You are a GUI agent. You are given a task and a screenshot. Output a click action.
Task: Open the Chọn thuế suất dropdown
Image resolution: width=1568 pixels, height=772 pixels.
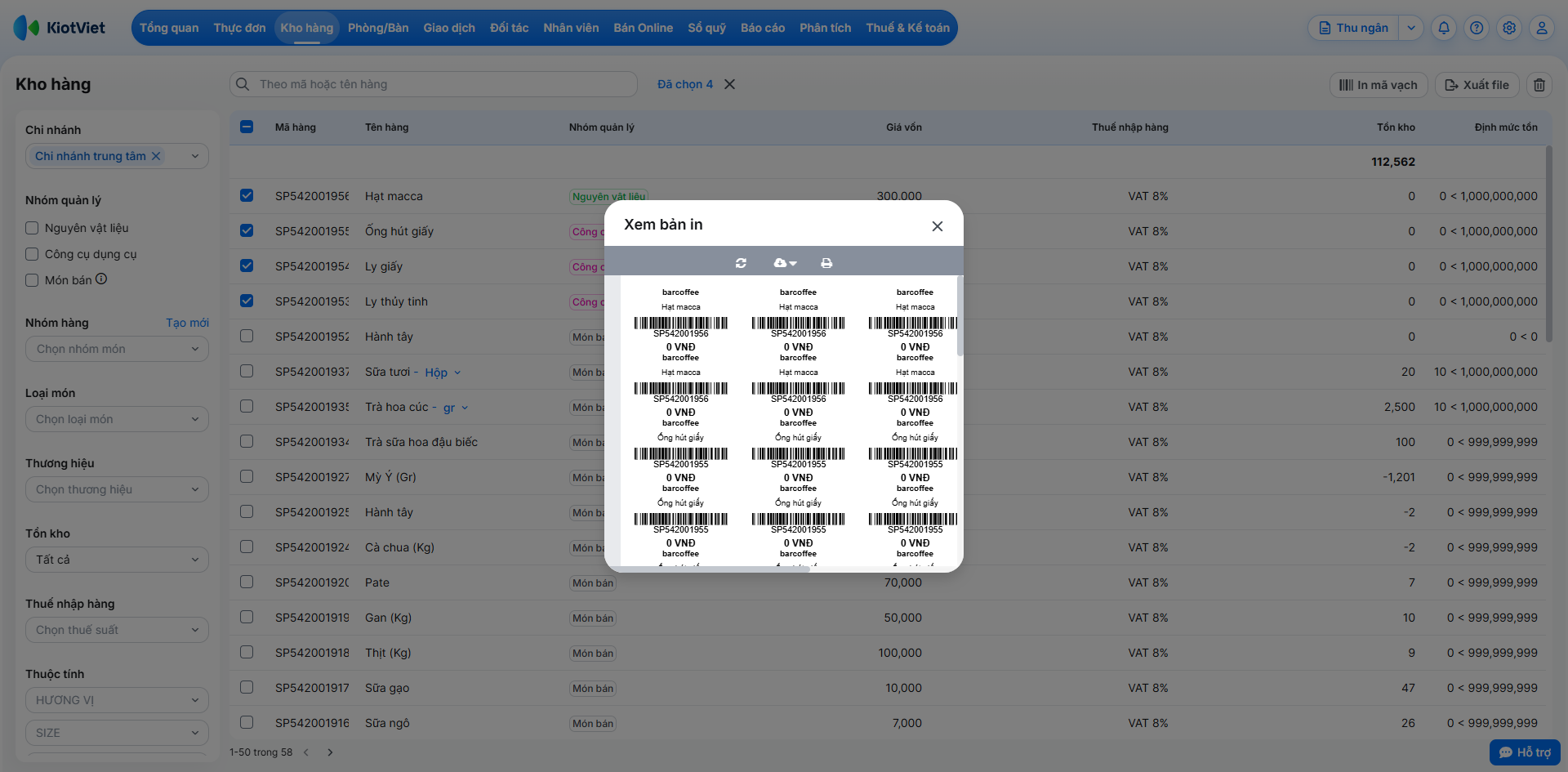coord(117,630)
